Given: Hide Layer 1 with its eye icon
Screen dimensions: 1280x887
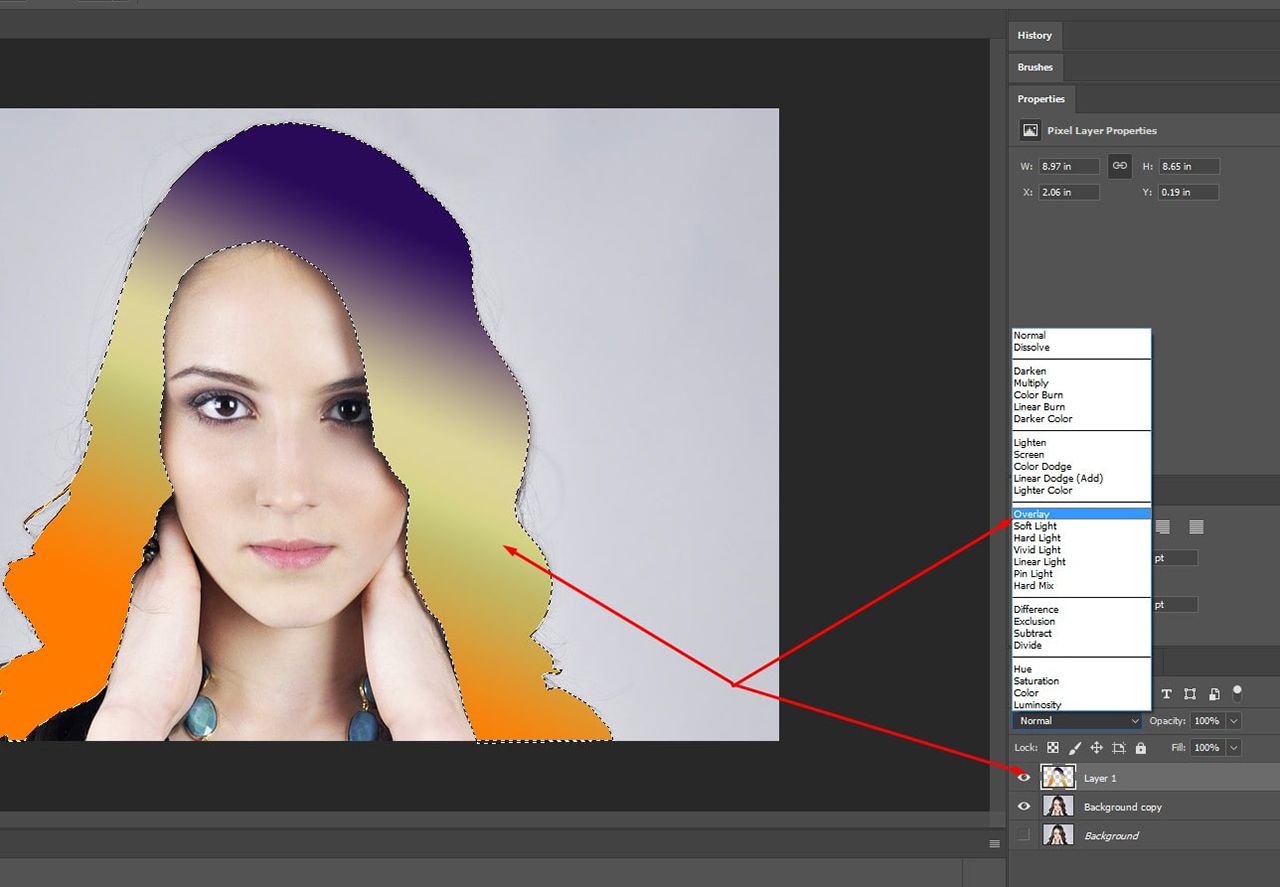Looking at the screenshot, I should (1023, 777).
